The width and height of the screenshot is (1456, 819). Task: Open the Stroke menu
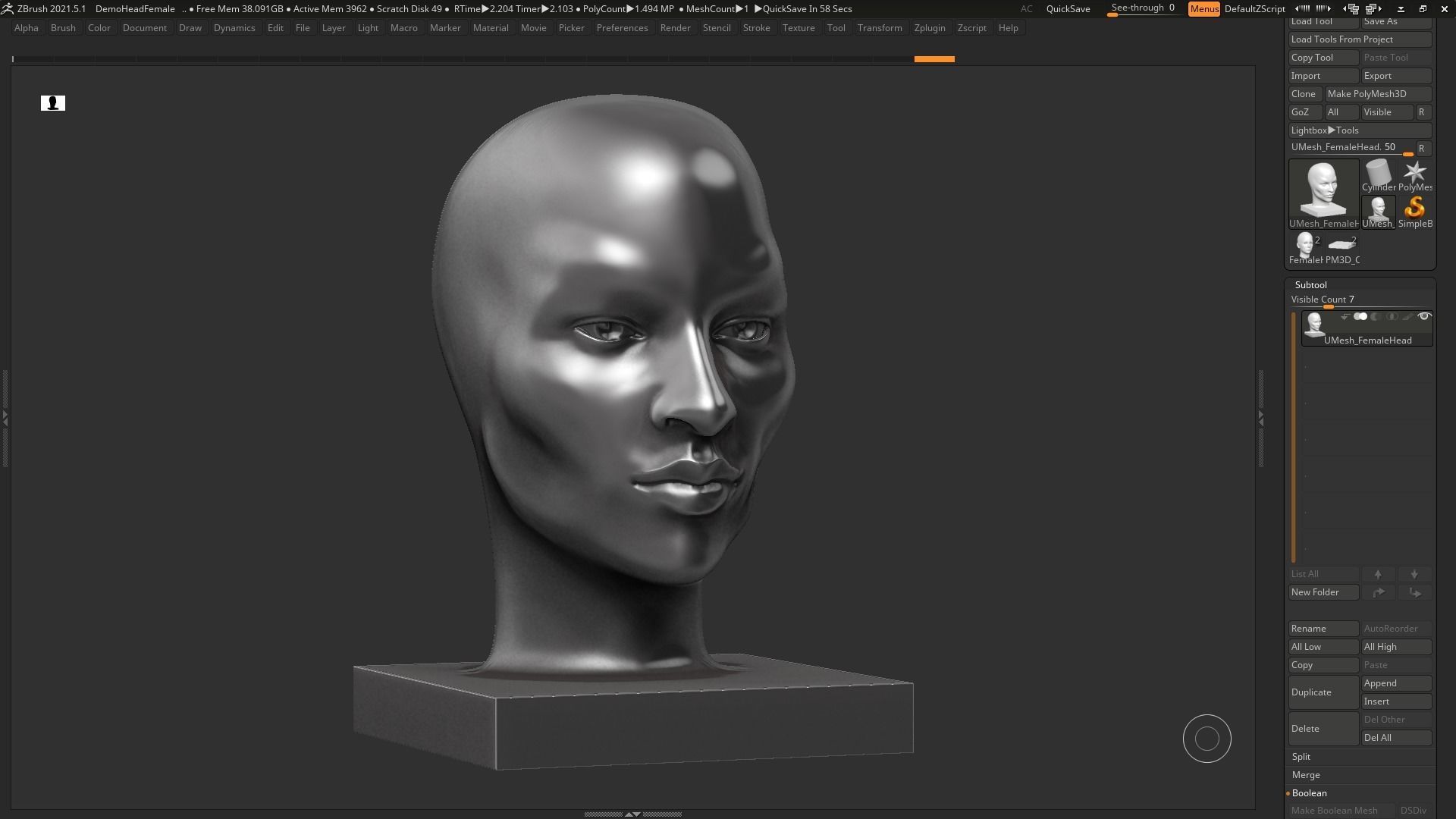(x=756, y=28)
